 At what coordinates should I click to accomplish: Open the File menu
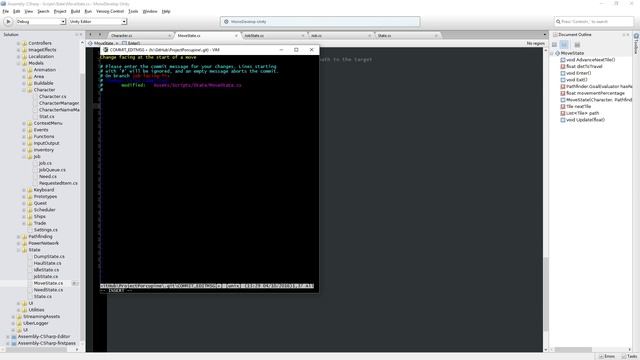6,11
